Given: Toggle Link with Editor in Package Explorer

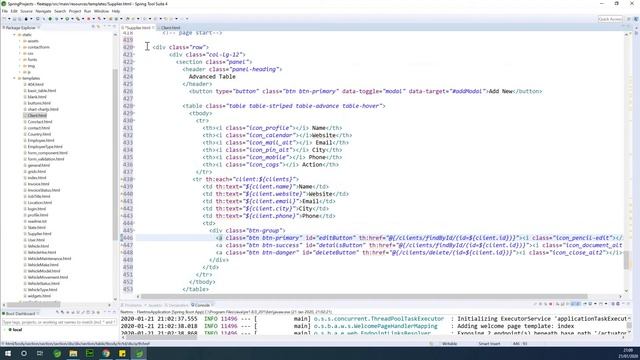Looking at the screenshot, I should point(98,27).
